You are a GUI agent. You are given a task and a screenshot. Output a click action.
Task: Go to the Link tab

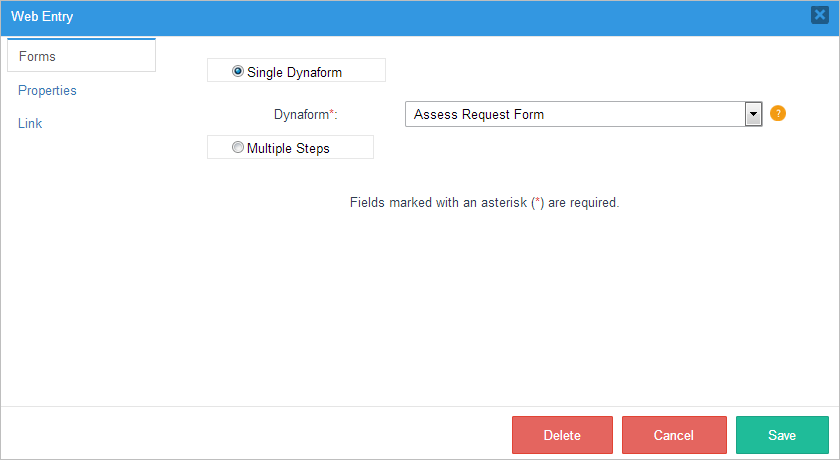pos(30,123)
